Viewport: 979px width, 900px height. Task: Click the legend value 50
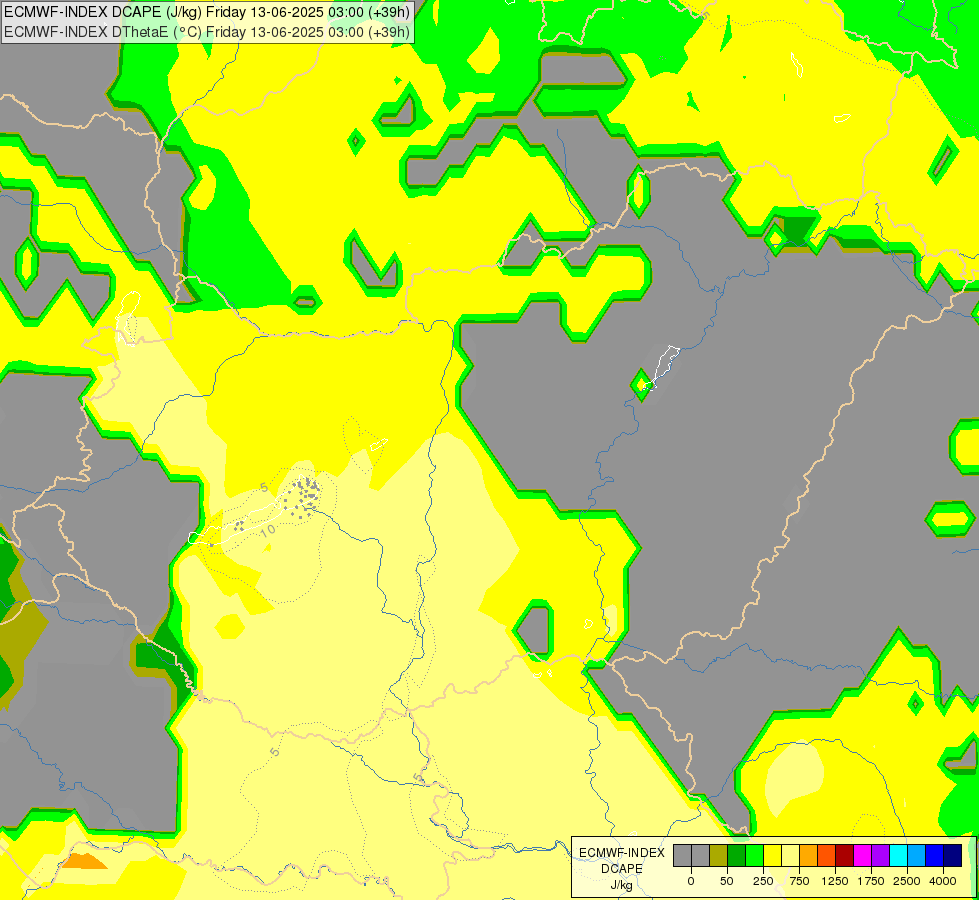(726, 881)
